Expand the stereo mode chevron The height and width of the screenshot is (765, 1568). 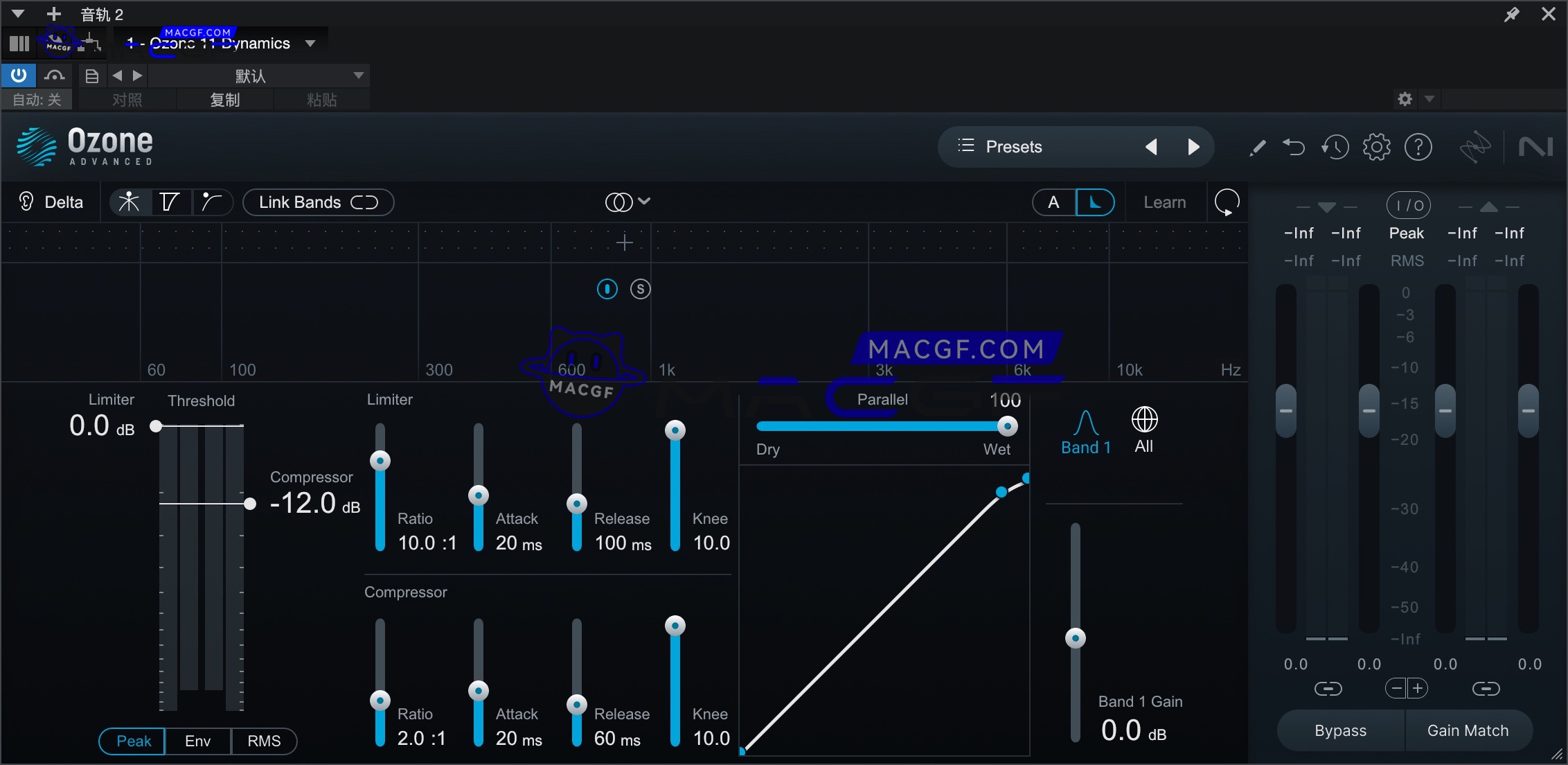[x=645, y=201]
